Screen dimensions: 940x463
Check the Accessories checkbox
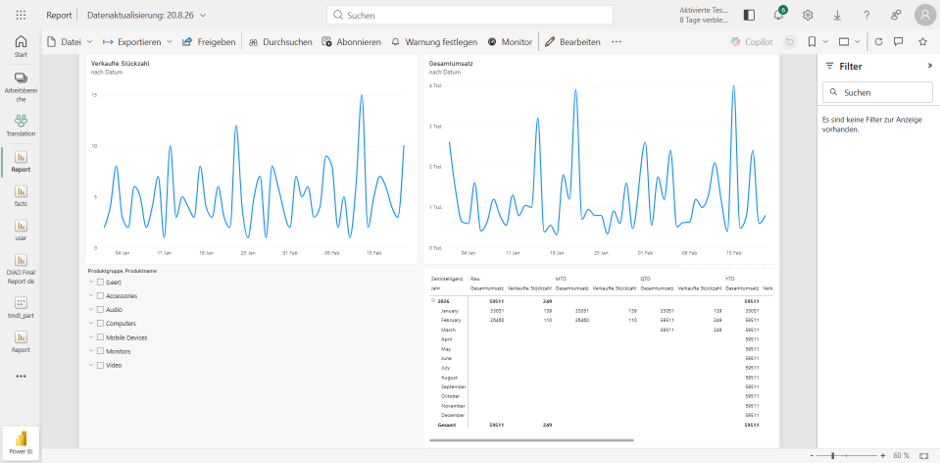(101, 296)
